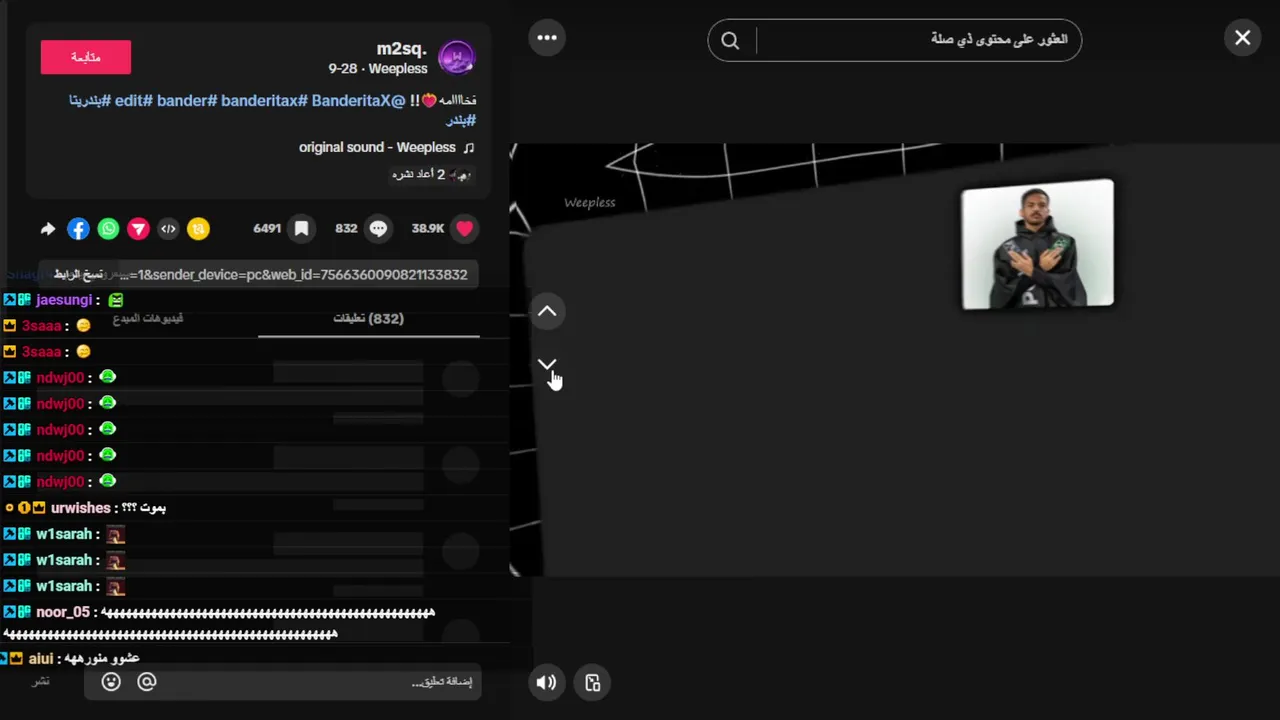Post the comment with نشر
Screen dimensions: 1280x720
tap(41, 681)
